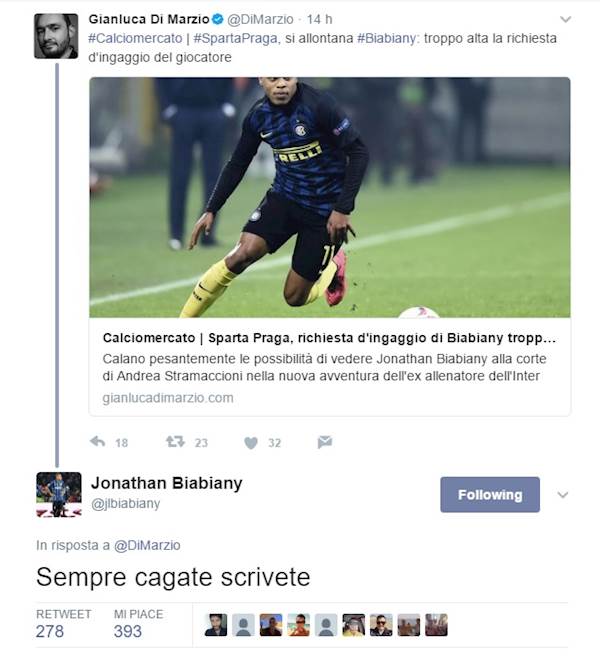Open the #Calciomercato hashtag
The width and height of the screenshot is (600, 664).
pos(135,38)
